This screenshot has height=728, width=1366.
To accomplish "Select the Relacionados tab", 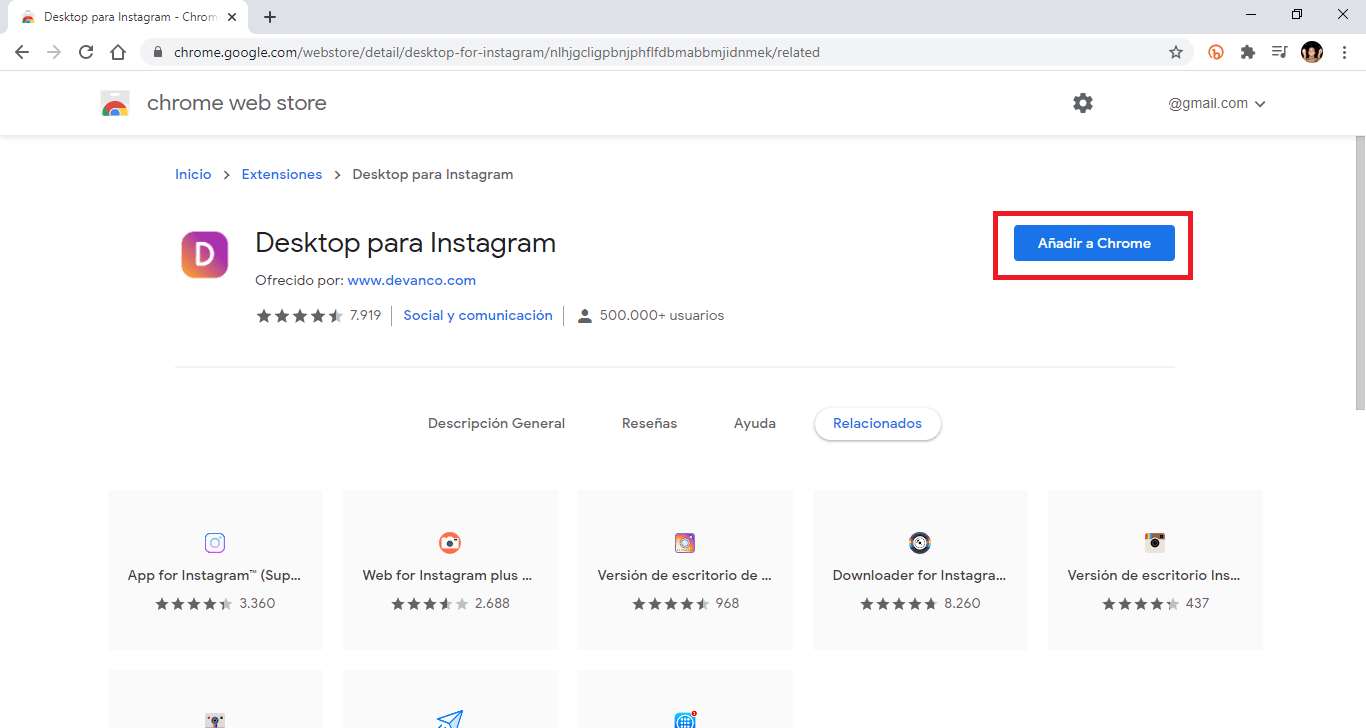I will coord(877,423).
